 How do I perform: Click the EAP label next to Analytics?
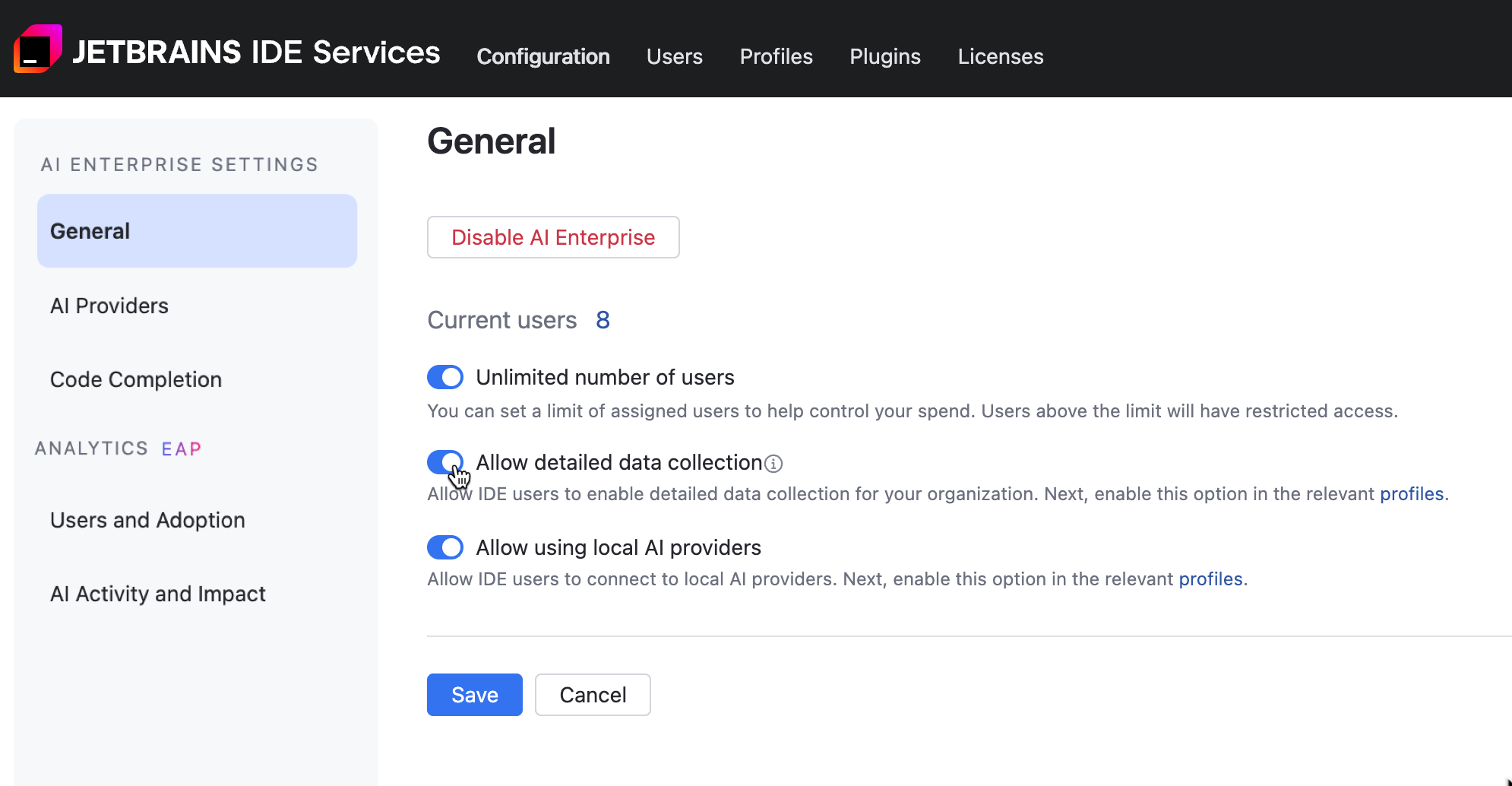pyautogui.click(x=181, y=448)
